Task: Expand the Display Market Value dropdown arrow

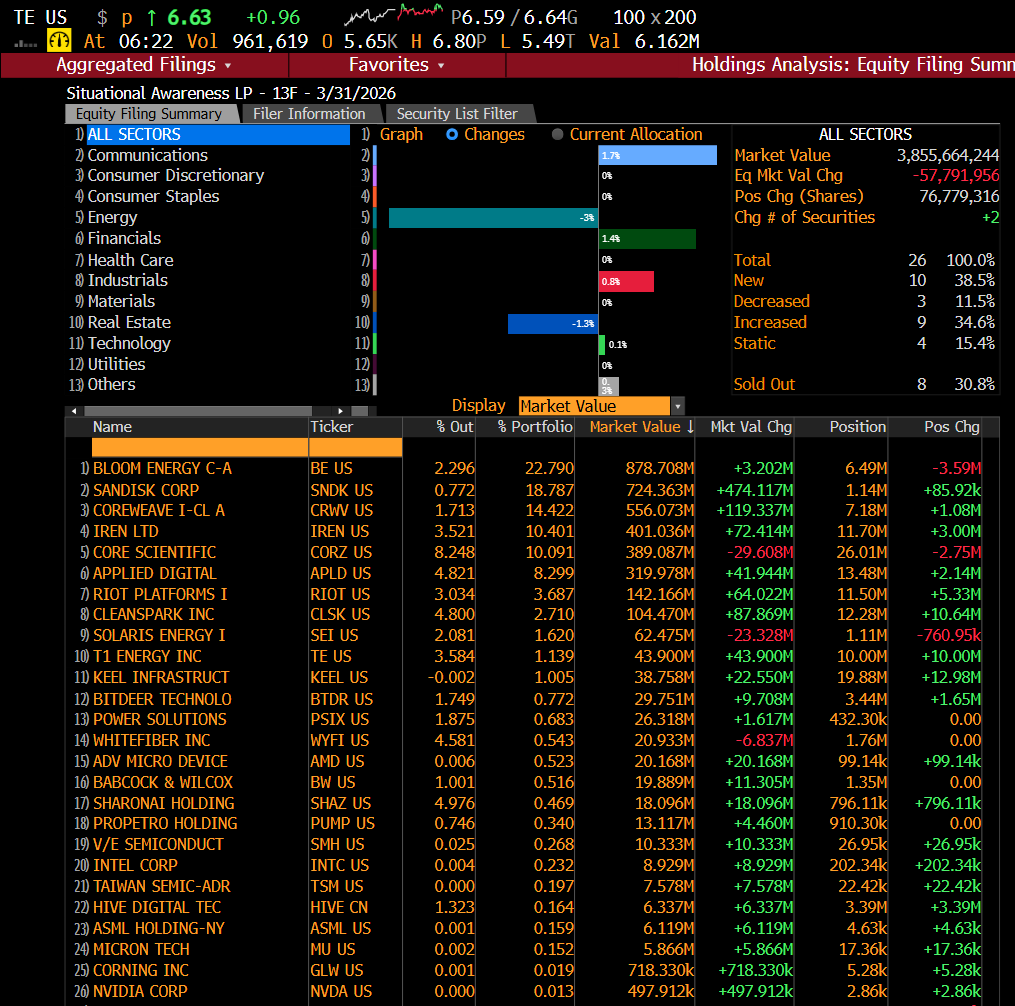Action: click(x=678, y=406)
